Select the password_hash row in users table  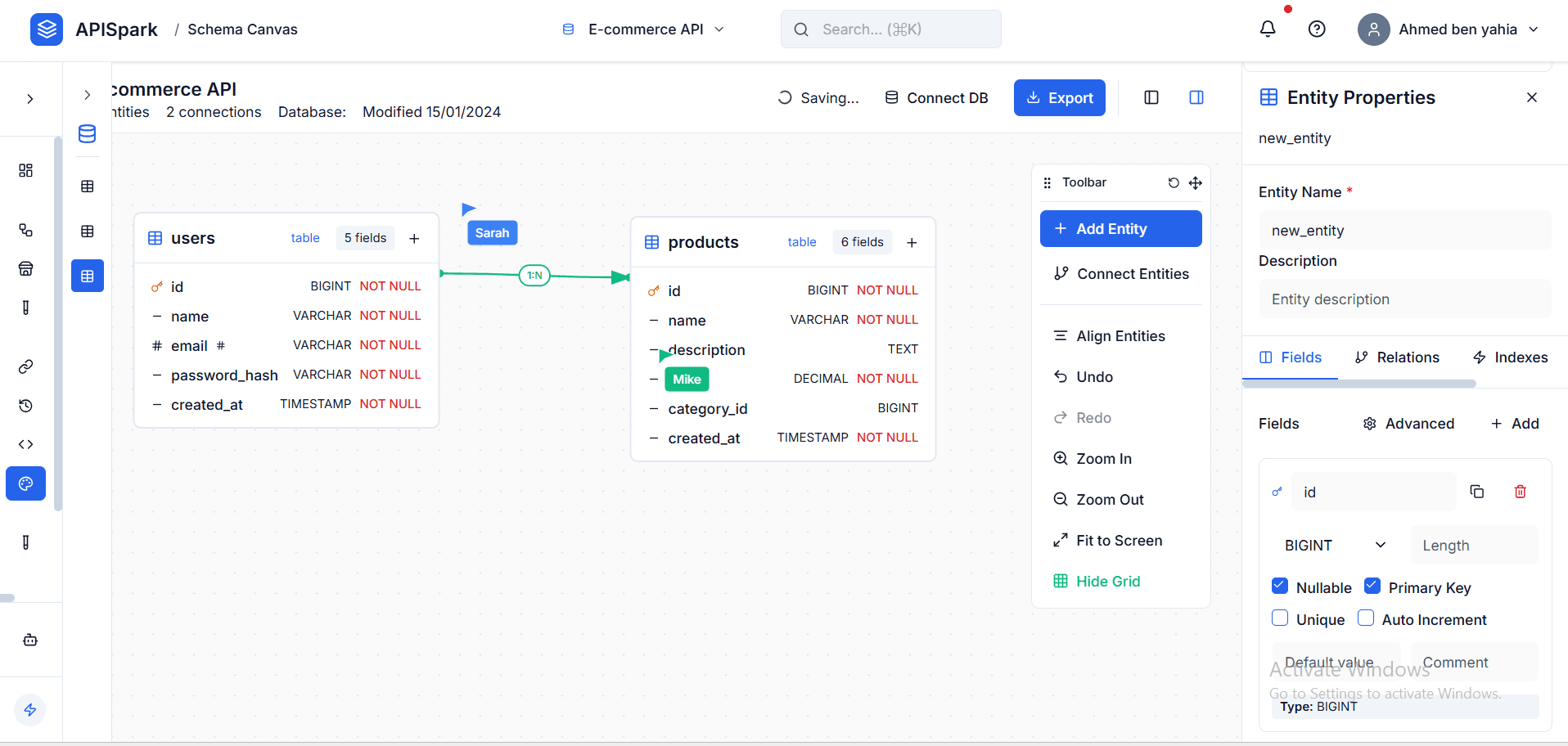click(x=286, y=375)
